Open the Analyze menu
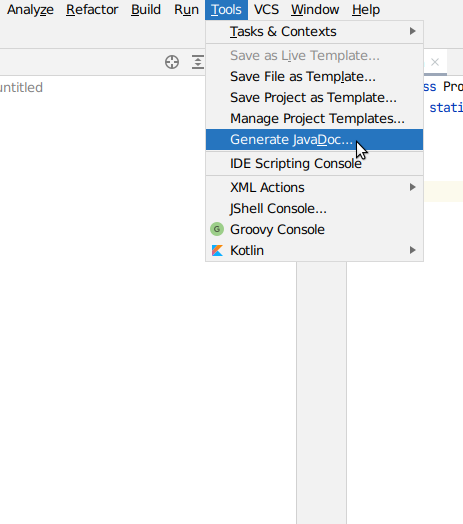Viewport: 463px width, 524px height. tap(30, 10)
